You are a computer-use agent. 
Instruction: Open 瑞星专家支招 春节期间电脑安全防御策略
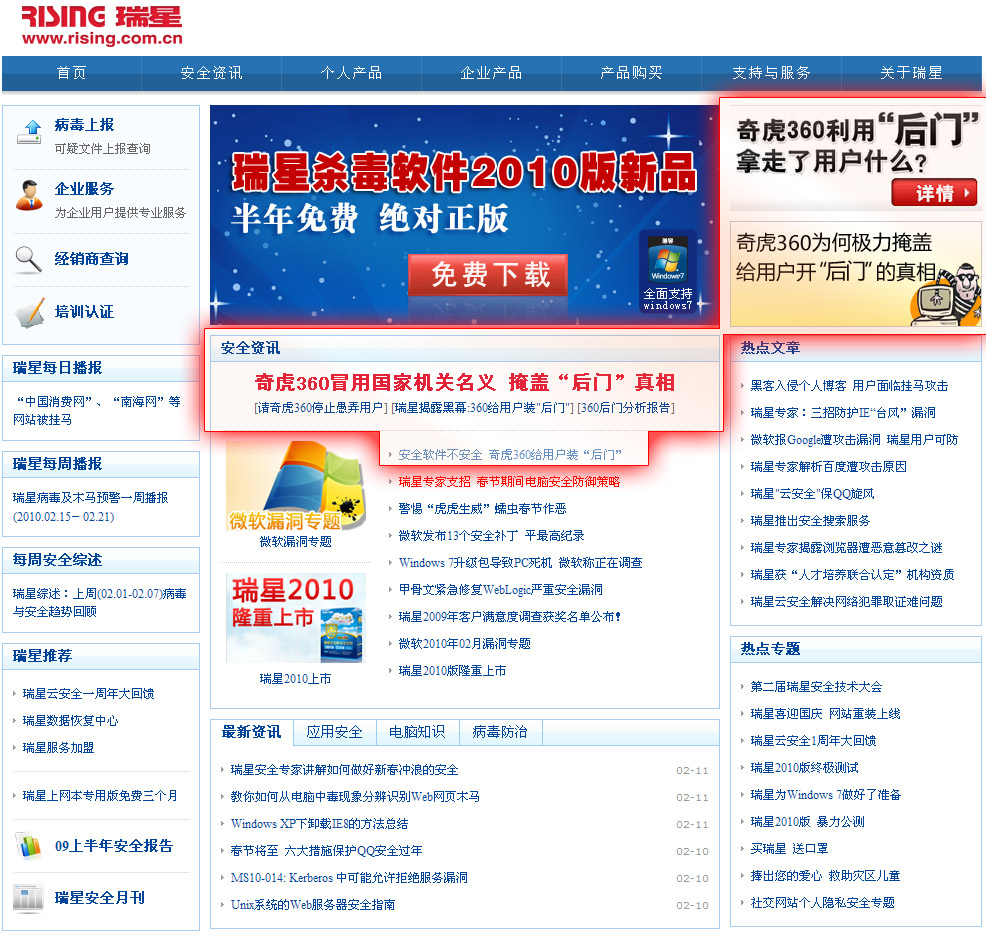[509, 482]
